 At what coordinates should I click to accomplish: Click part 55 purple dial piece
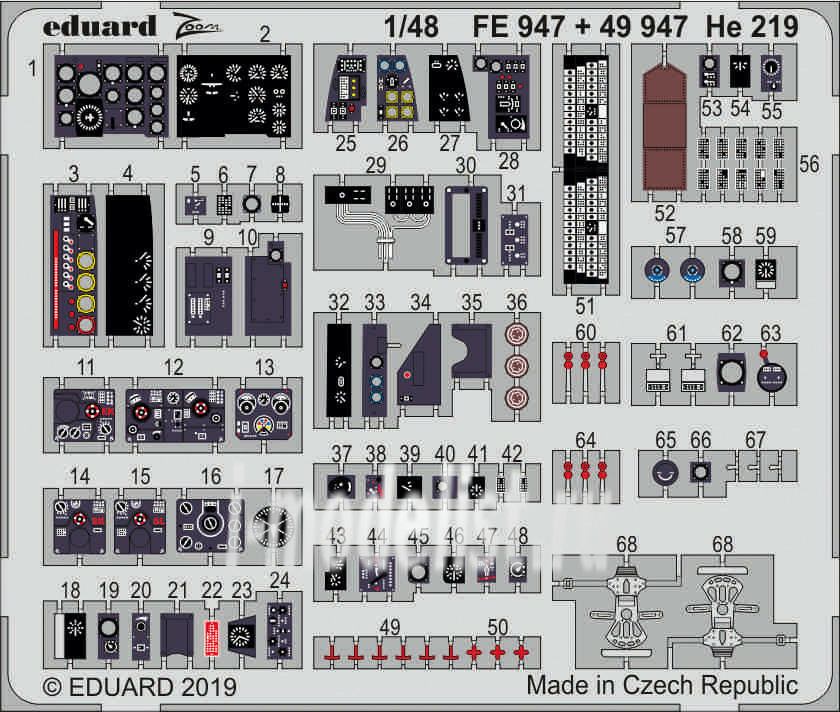pos(771,73)
